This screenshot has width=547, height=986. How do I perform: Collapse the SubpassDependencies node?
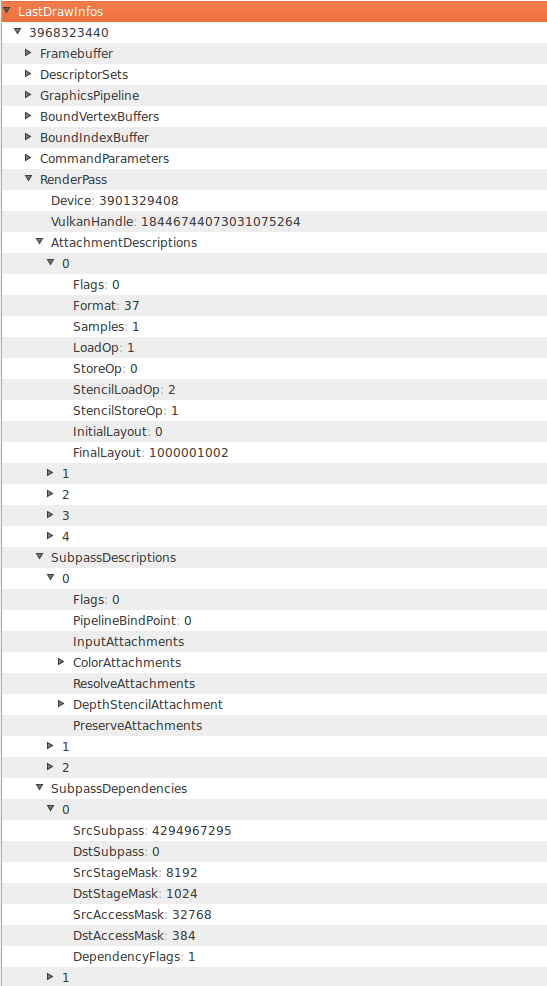click(40, 787)
